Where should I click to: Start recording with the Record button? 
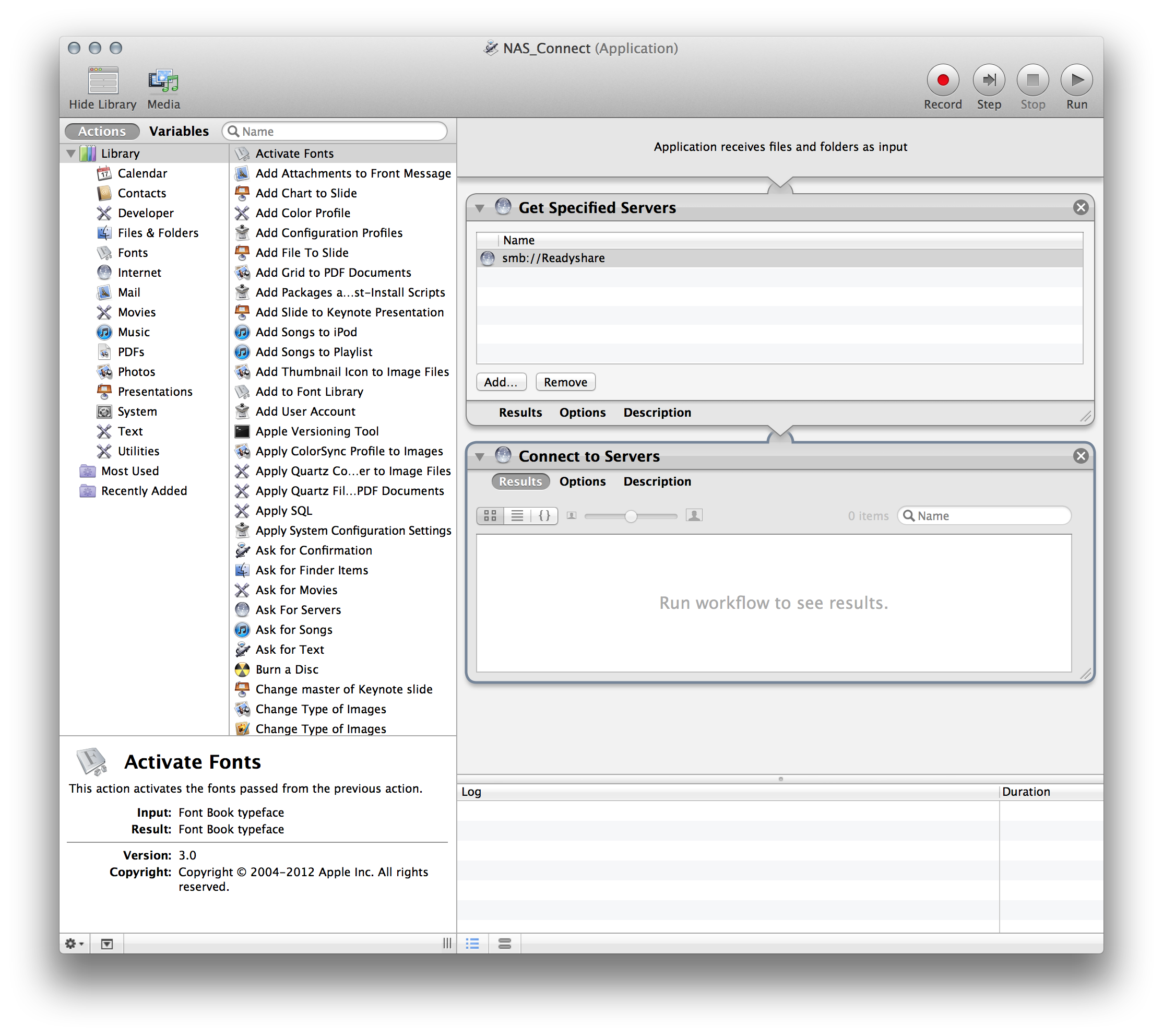click(x=942, y=80)
